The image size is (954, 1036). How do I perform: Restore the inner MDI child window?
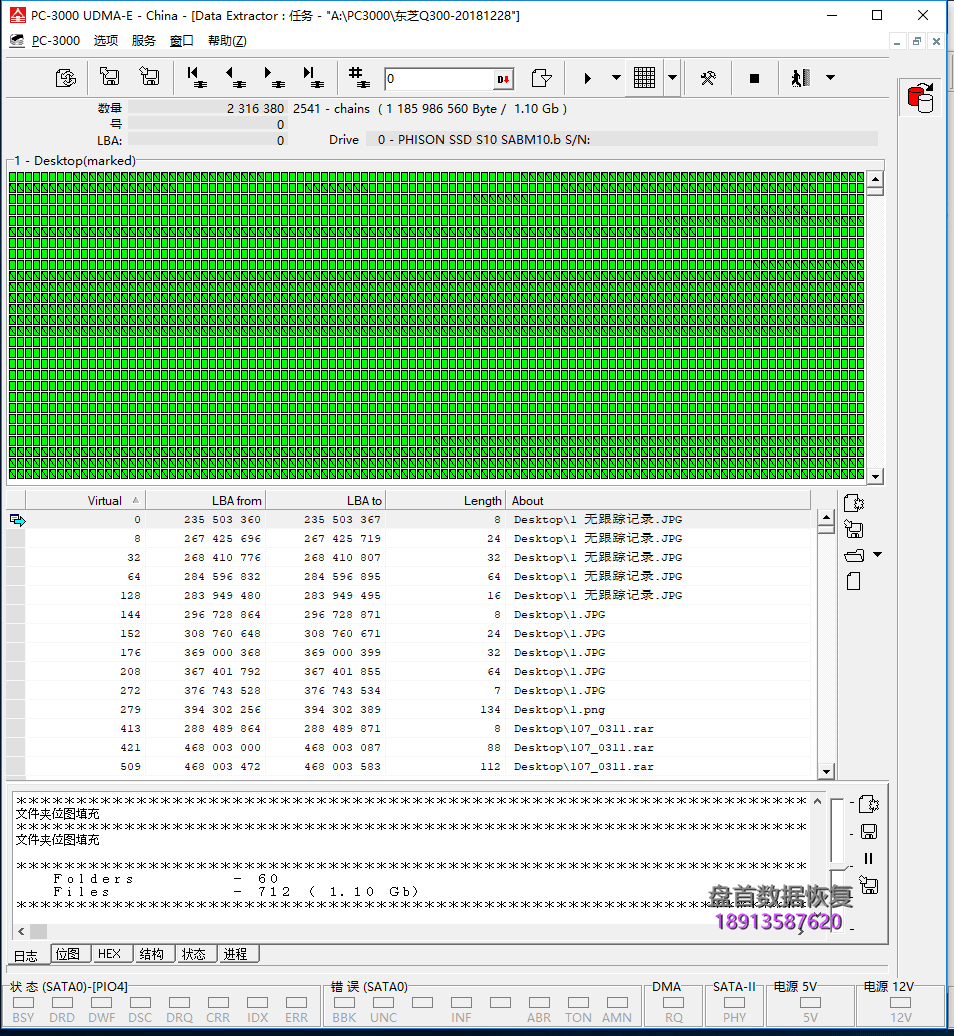coord(916,41)
